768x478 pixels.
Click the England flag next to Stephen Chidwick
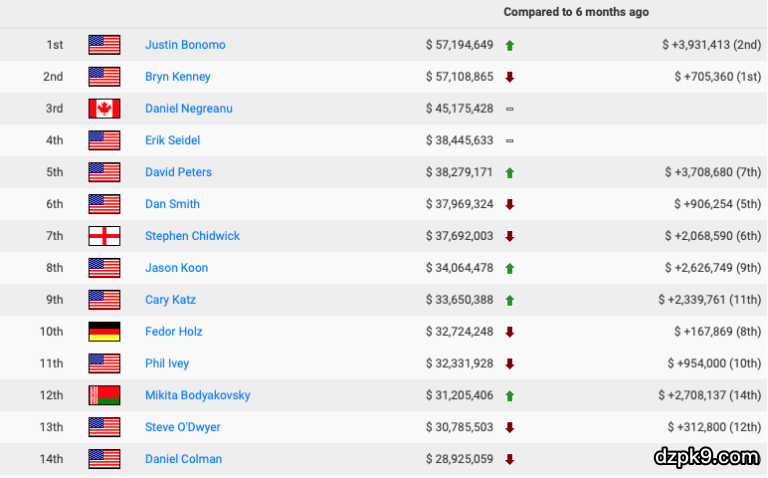coord(104,236)
